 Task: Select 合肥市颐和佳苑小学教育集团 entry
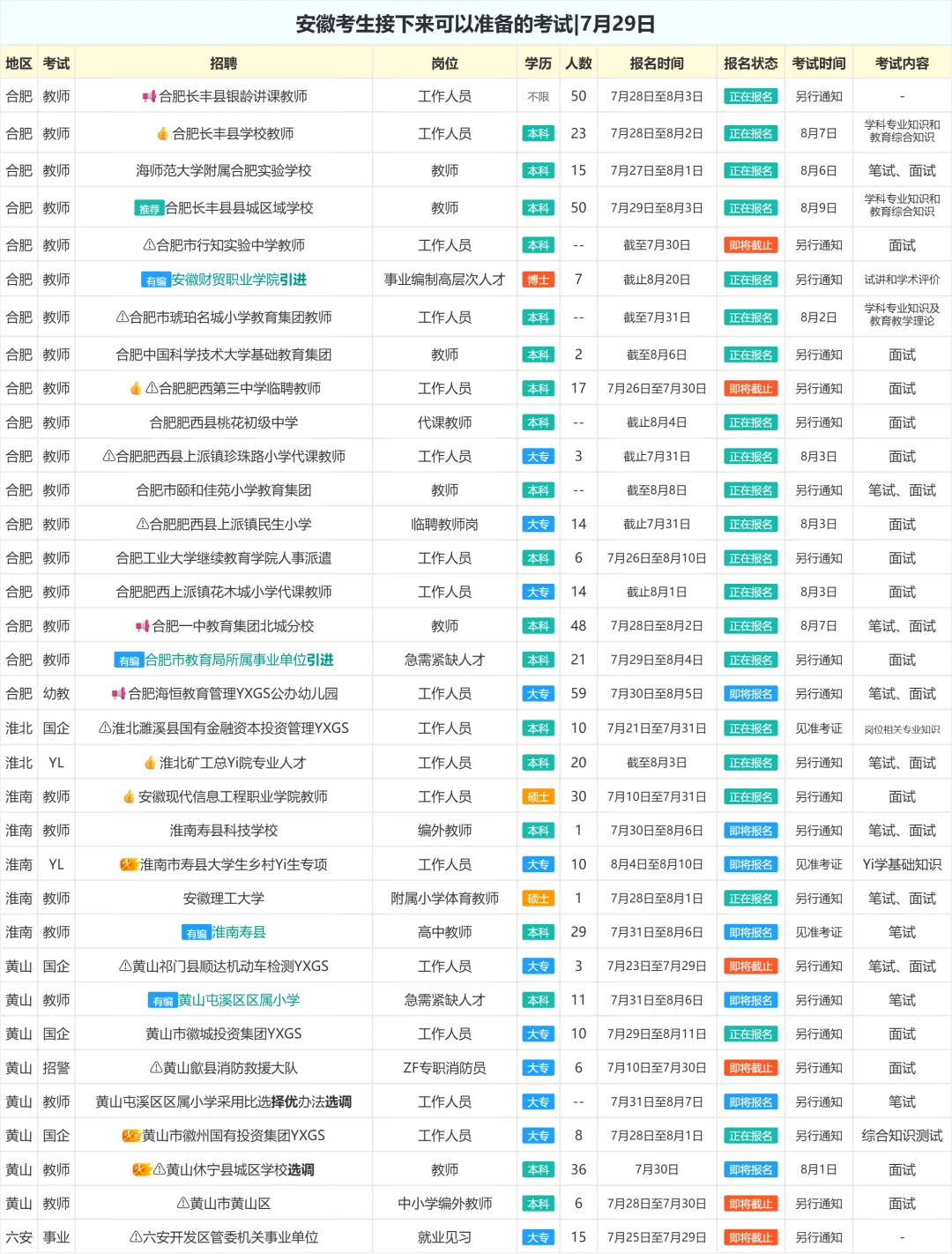(x=224, y=490)
